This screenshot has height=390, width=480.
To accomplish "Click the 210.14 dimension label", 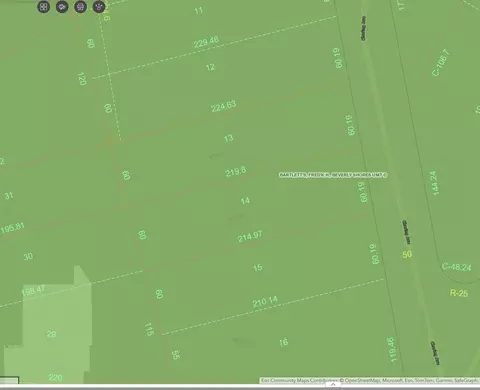I will (x=265, y=302).
